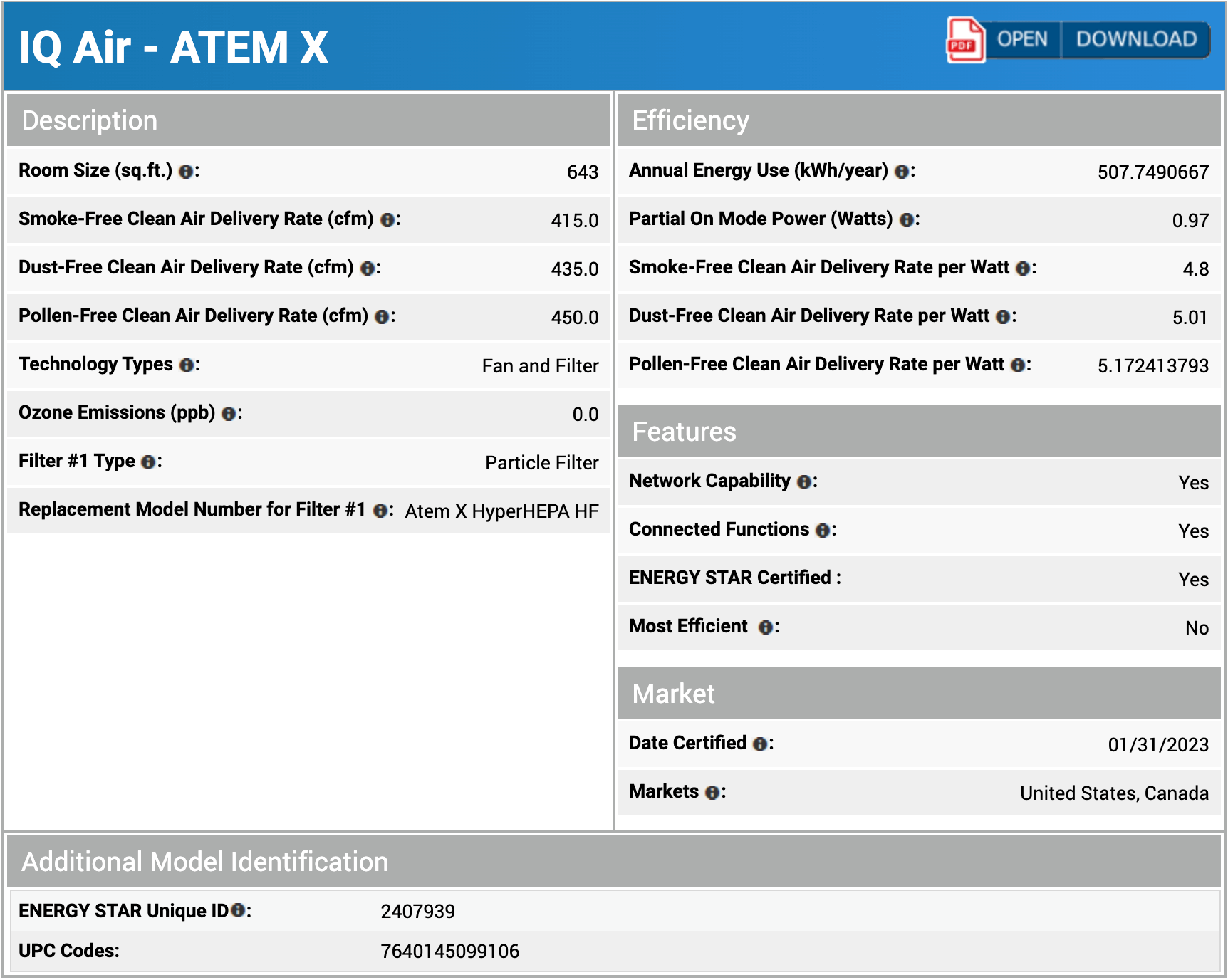Select unique ID 2407939
The width and height of the screenshot is (1228, 980).
pyautogui.click(x=418, y=912)
